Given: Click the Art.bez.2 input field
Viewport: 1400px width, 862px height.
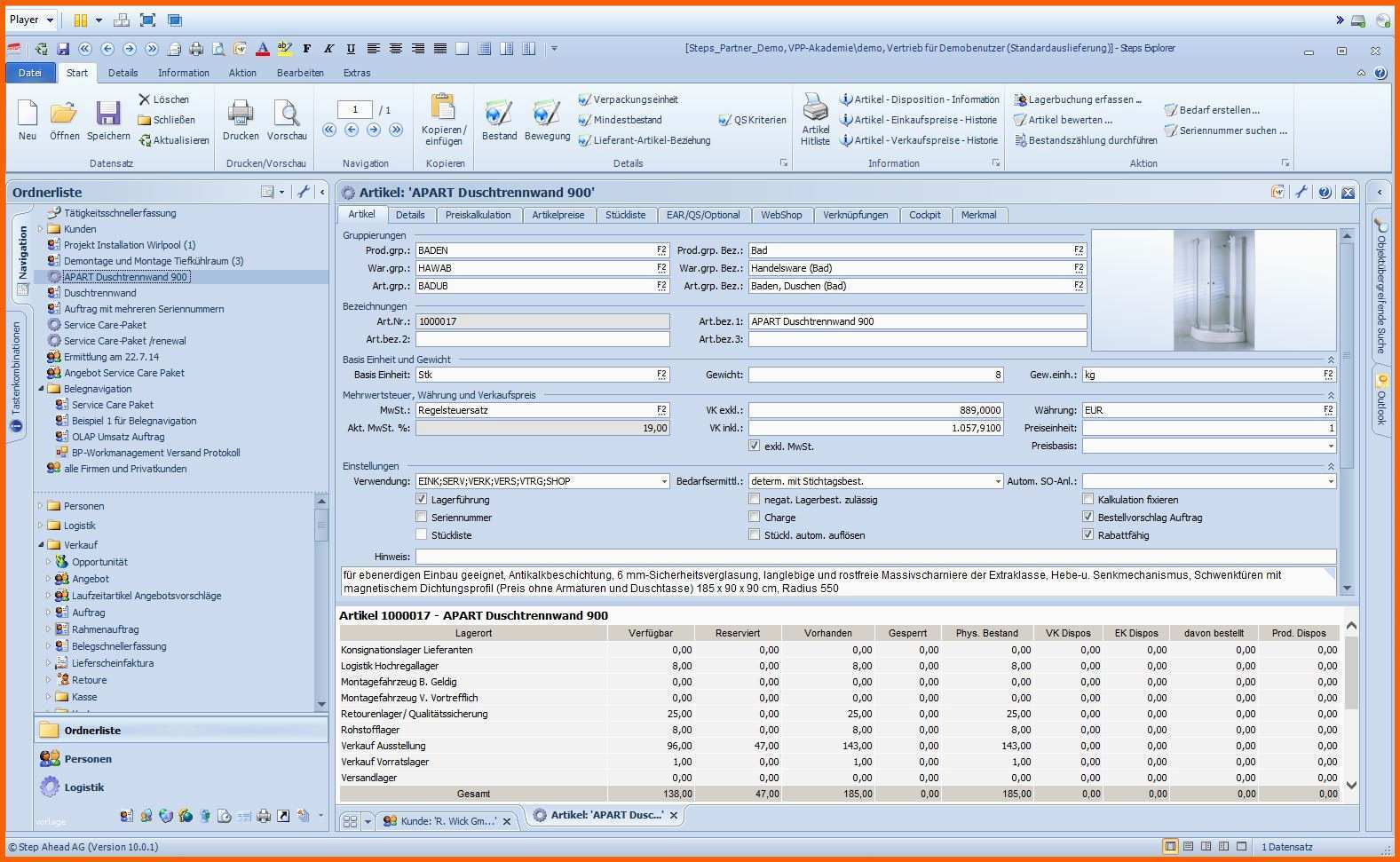Looking at the screenshot, I should pos(542,339).
